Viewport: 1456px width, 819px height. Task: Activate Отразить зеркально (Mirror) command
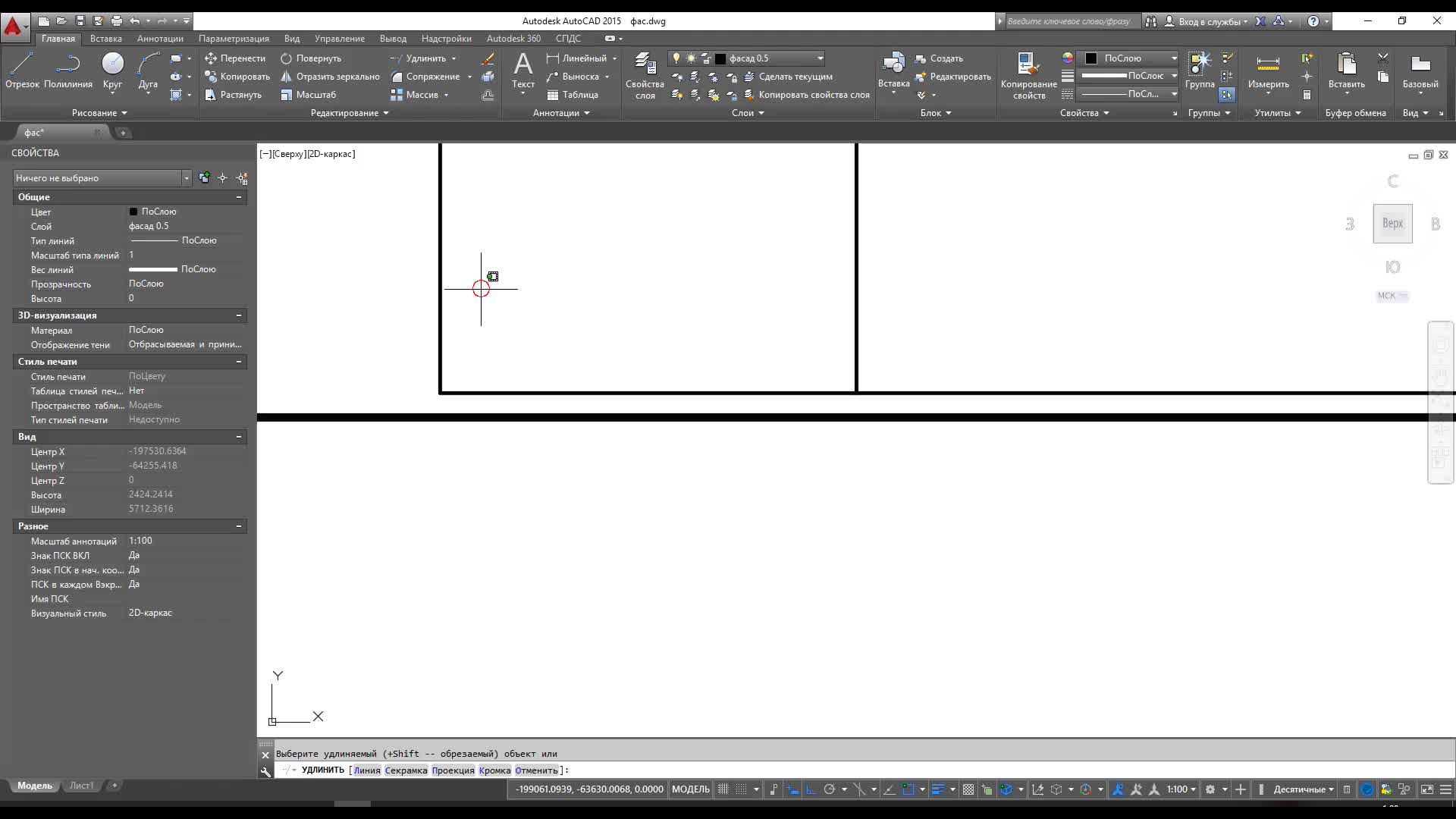tap(330, 77)
